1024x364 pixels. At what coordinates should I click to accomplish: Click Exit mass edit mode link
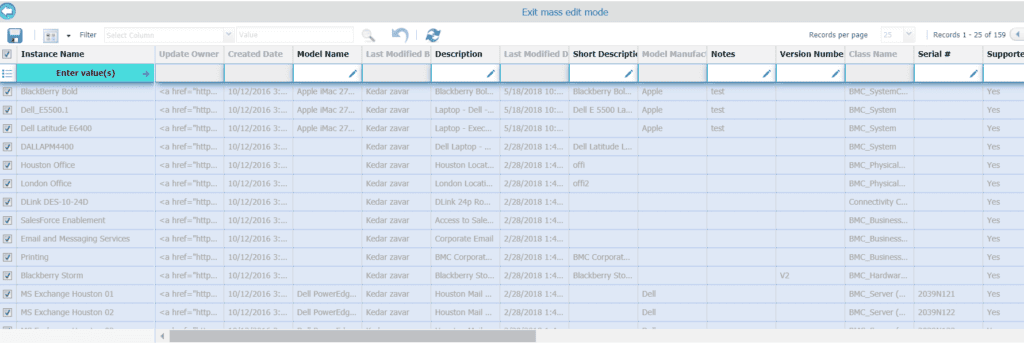[x=565, y=12]
